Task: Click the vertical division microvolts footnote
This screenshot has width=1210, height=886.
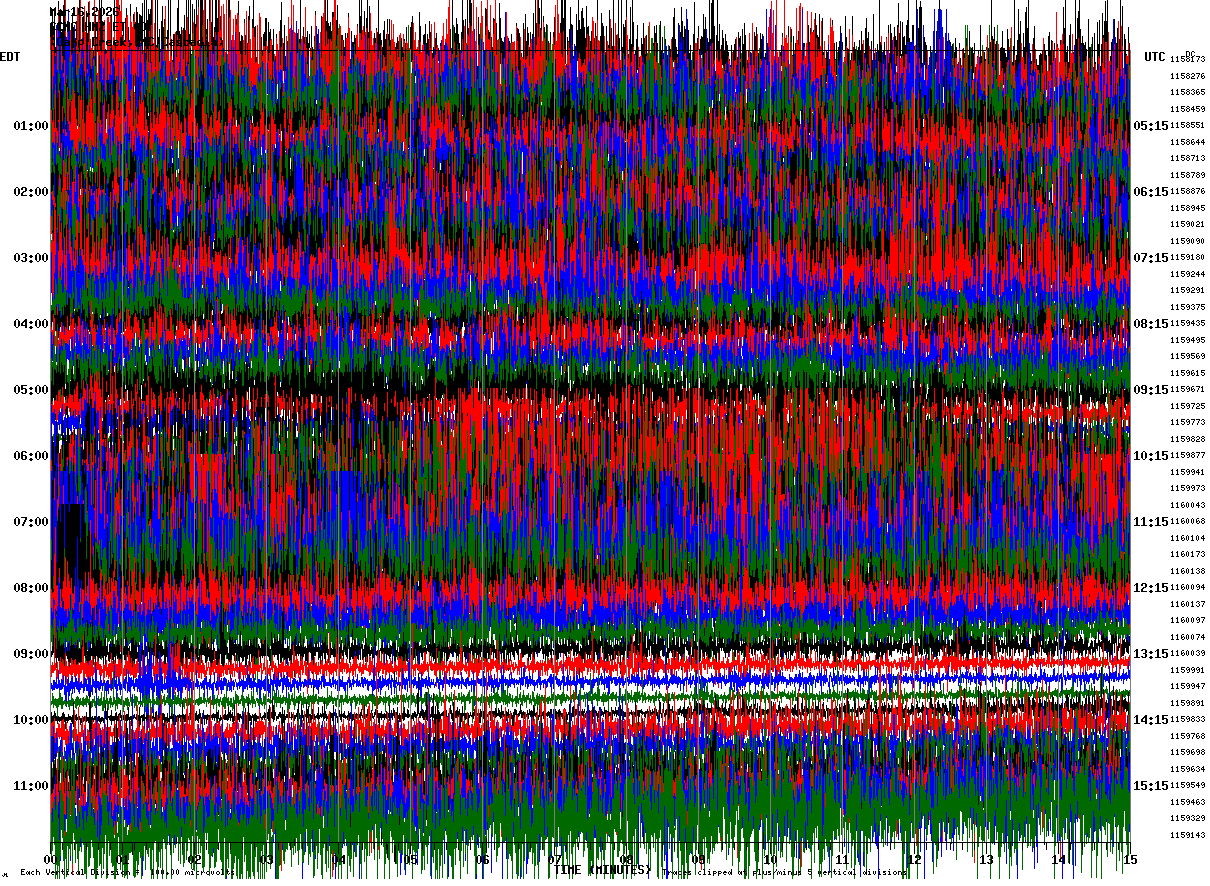Action: click(x=127, y=873)
